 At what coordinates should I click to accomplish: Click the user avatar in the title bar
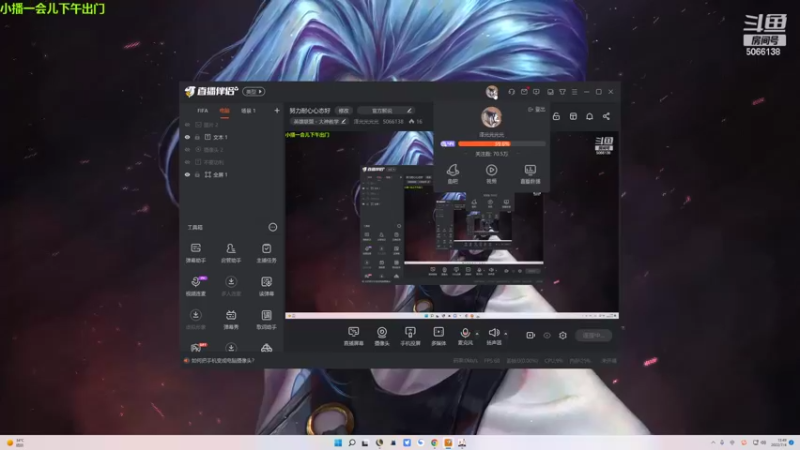(491, 92)
